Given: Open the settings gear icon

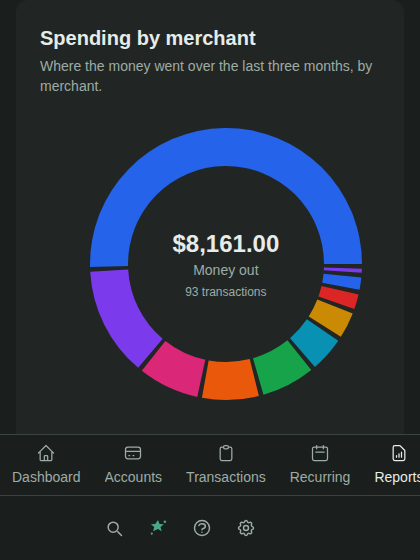Looking at the screenshot, I should click(x=246, y=528).
